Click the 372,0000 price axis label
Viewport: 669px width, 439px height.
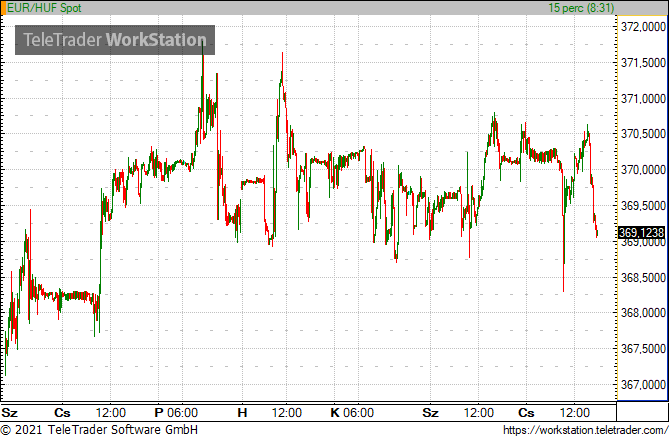click(643, 27)
